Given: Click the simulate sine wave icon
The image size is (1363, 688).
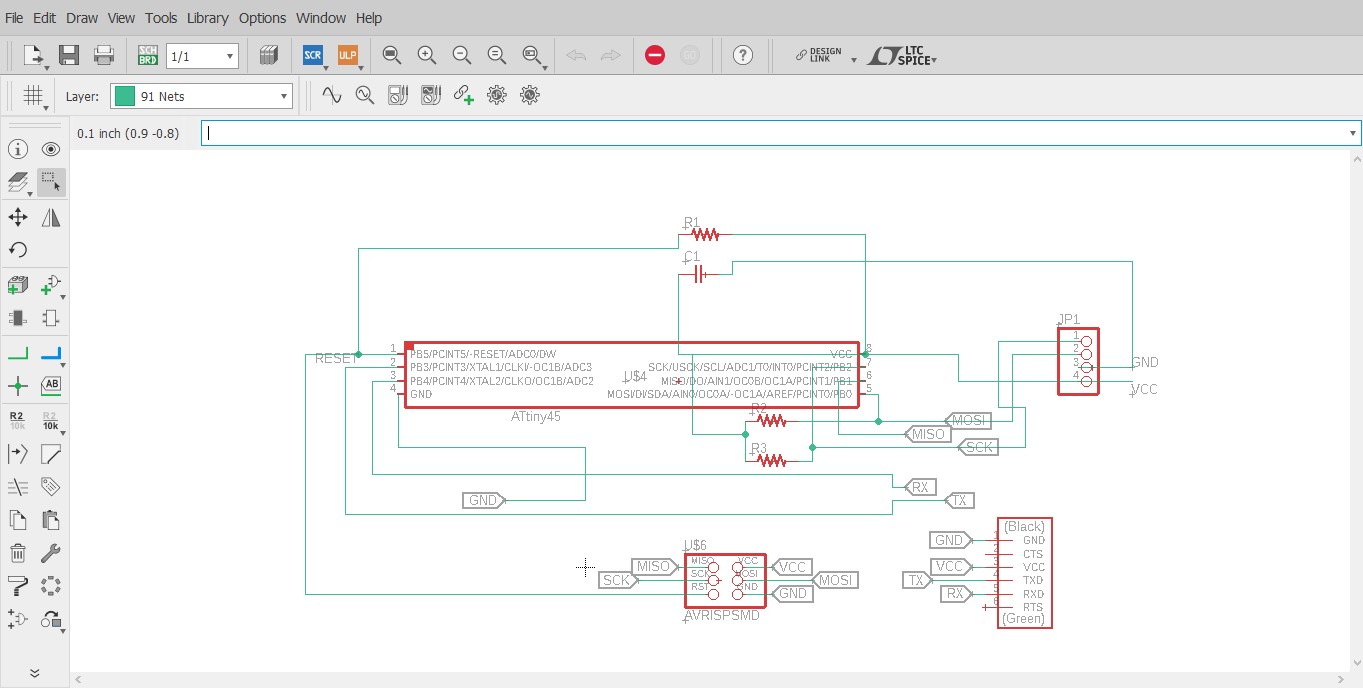Looking at the screenshot, I should pyautogui.click(x=331, y=95).
